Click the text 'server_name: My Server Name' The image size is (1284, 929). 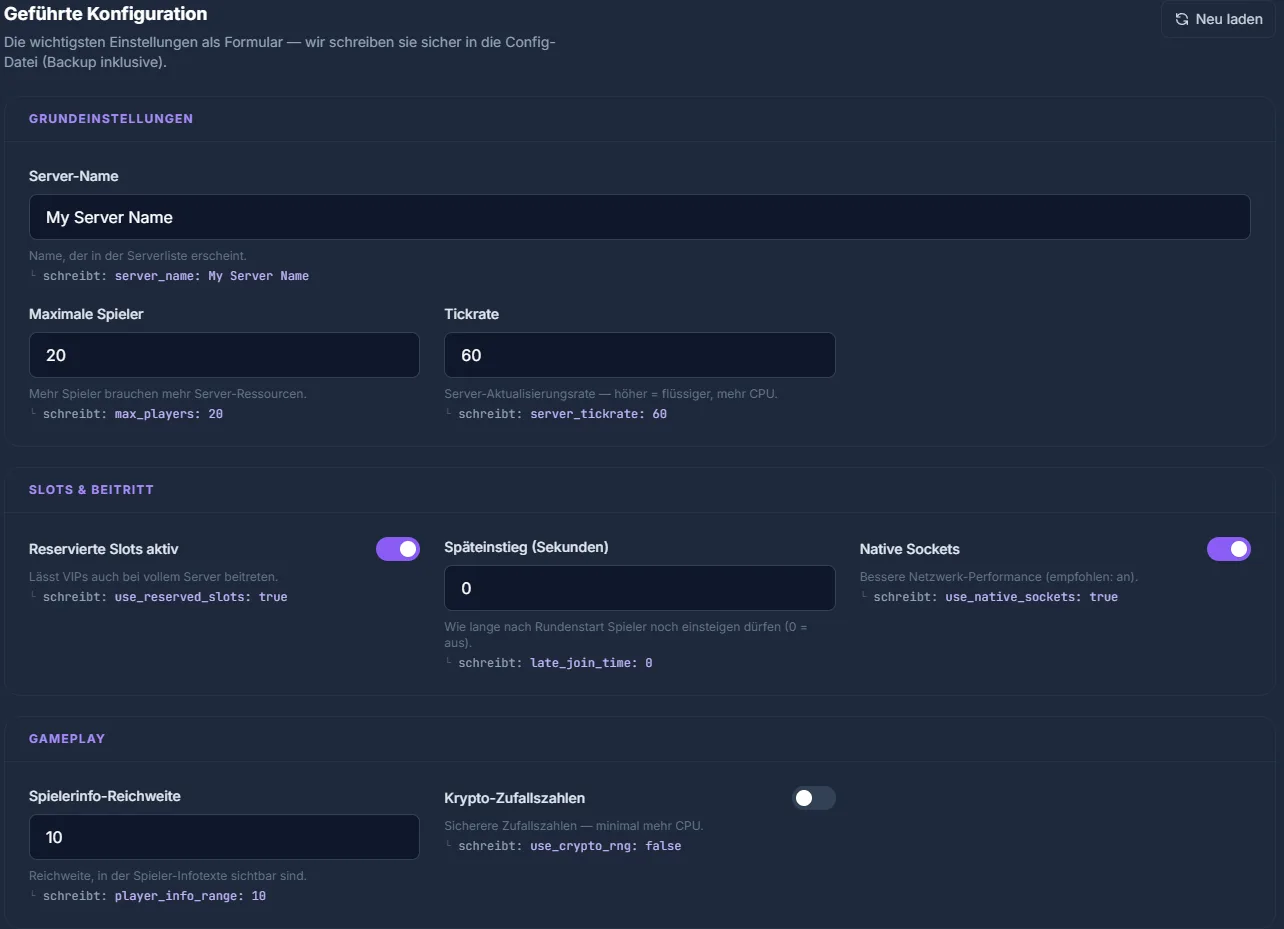(x=212, y=276)
